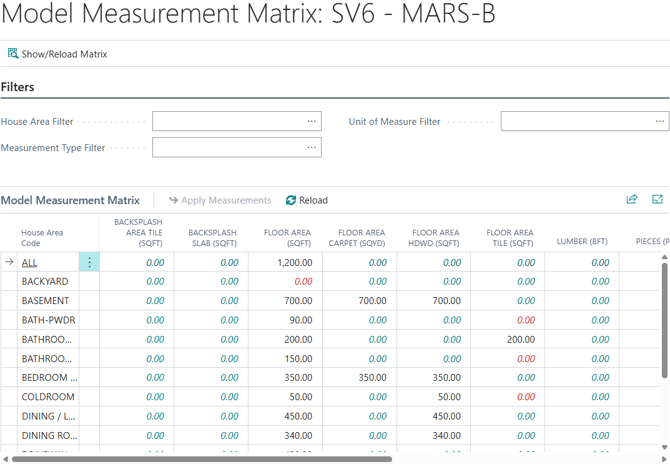670x467 pixels.
Task: Click the Reload refresh icon
Action: [x=291, y=200]
